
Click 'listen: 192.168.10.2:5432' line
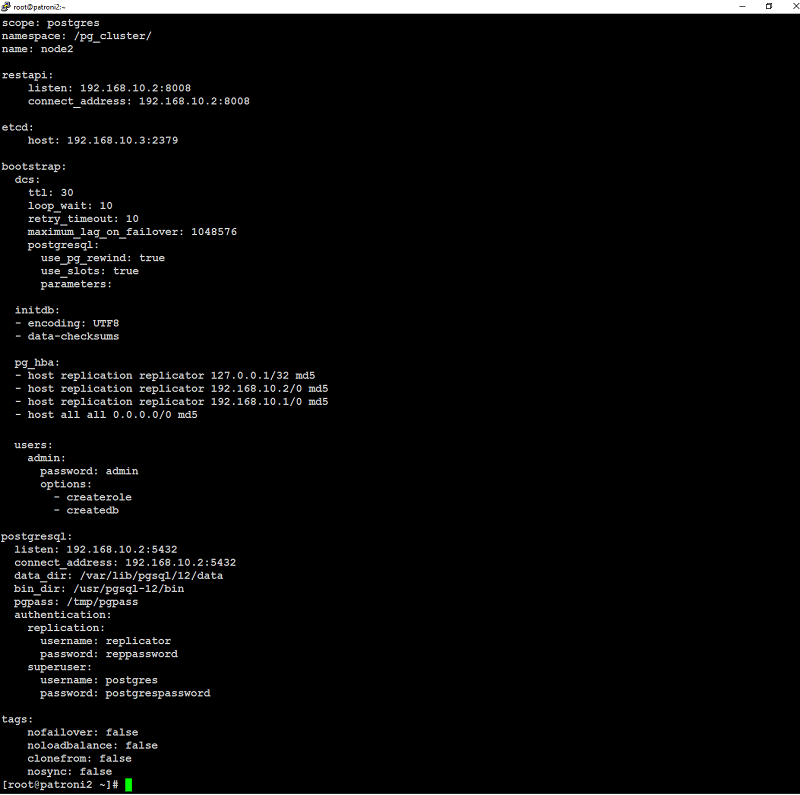tap(96, 550)
